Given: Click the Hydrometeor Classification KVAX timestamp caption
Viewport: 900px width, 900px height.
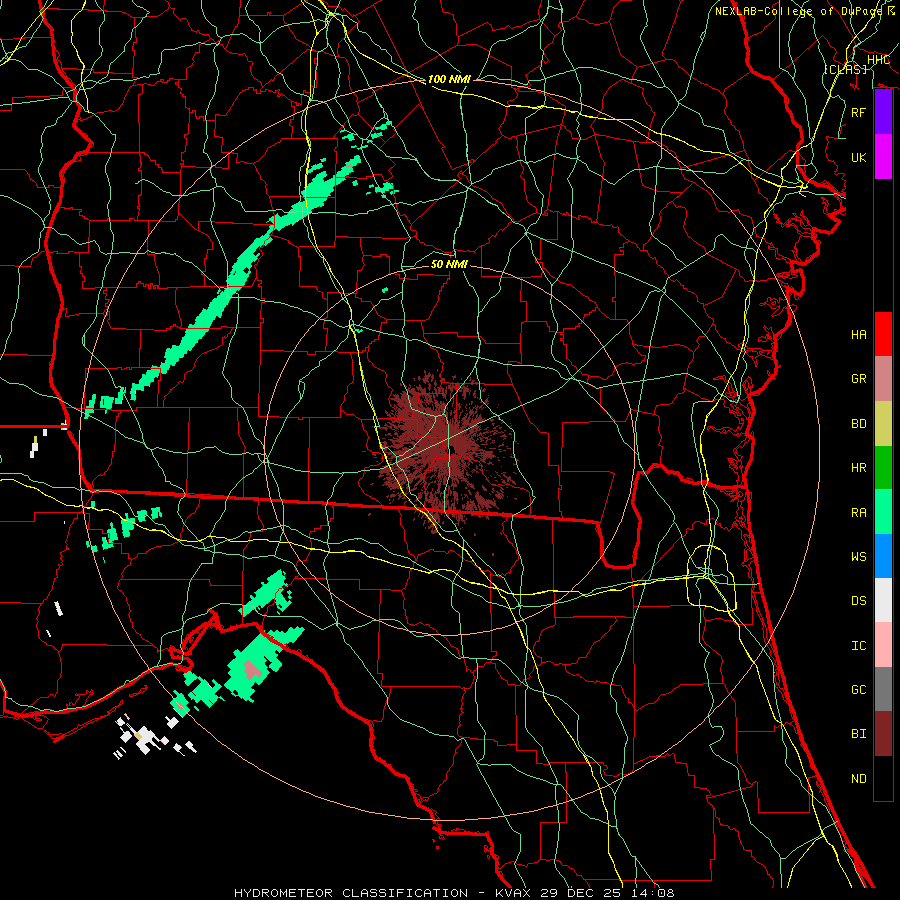Looking at the screenshot, I should 454,893.
